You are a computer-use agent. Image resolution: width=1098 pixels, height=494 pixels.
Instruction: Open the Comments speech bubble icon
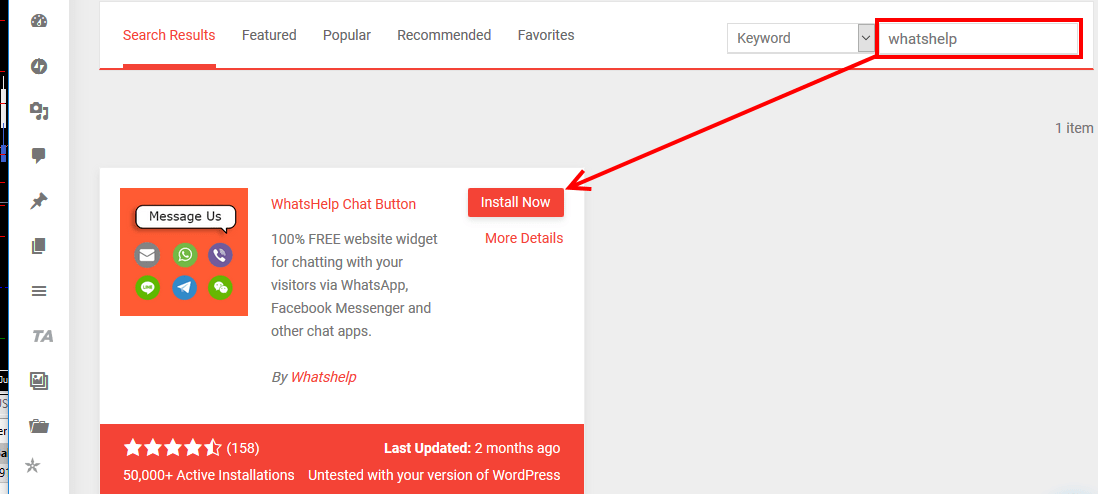tap(39, 156)
